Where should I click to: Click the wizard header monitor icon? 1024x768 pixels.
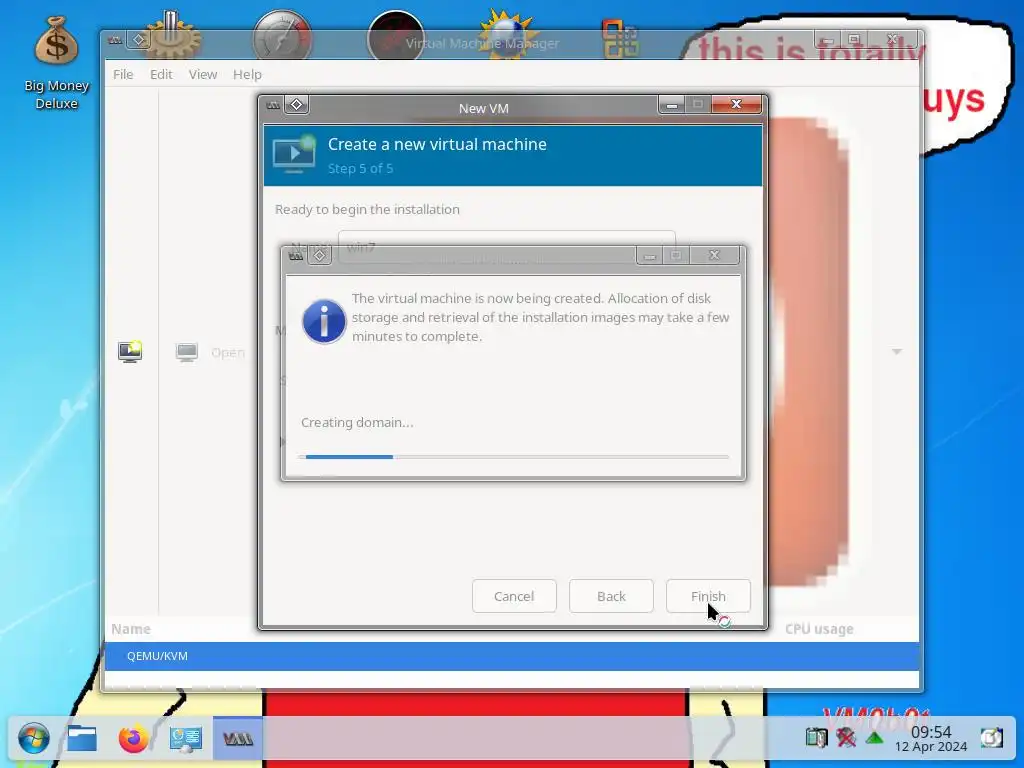(x=294, y=154)
